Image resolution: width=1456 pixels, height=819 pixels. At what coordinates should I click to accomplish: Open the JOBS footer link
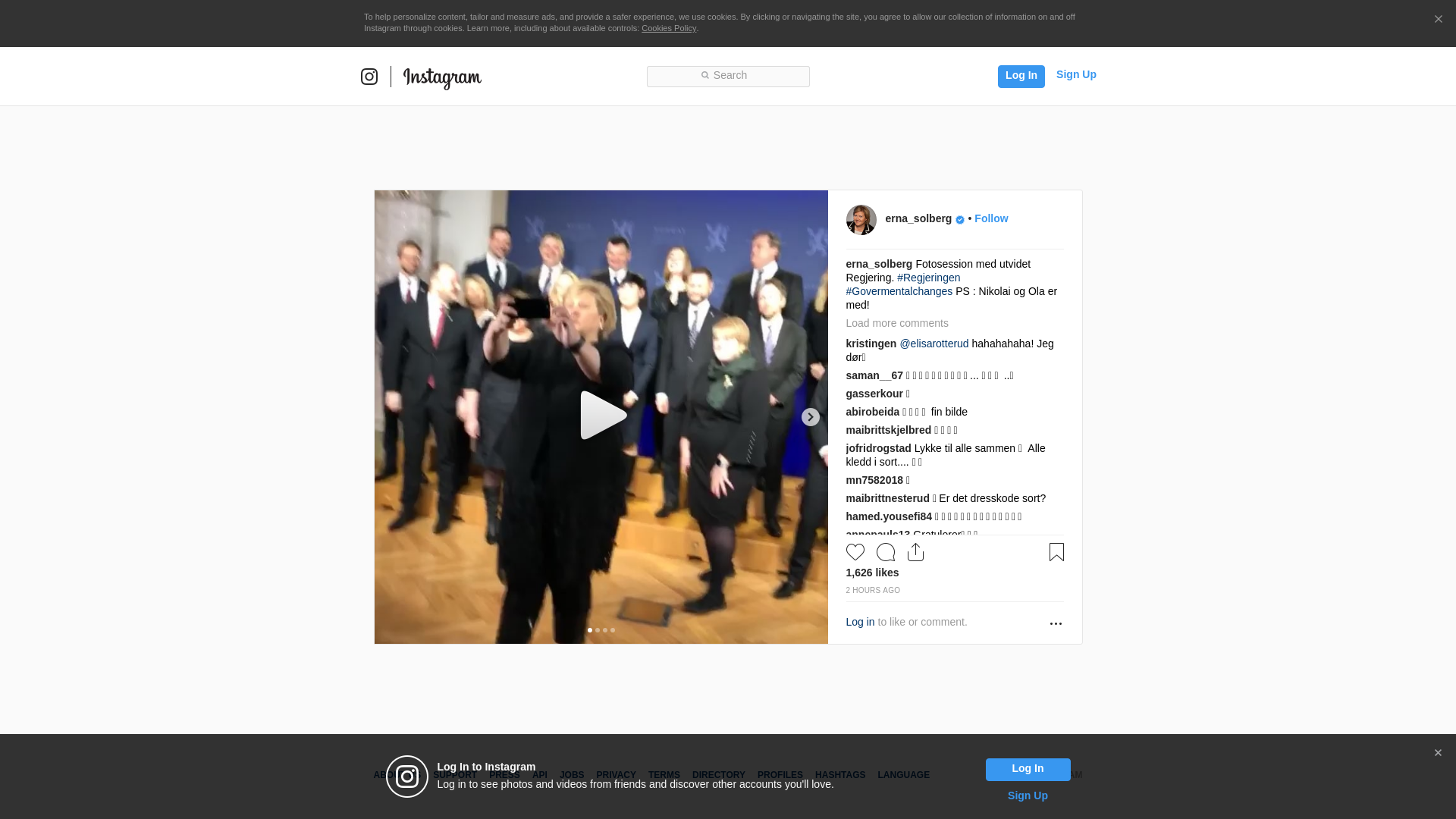tap(572, 775)
